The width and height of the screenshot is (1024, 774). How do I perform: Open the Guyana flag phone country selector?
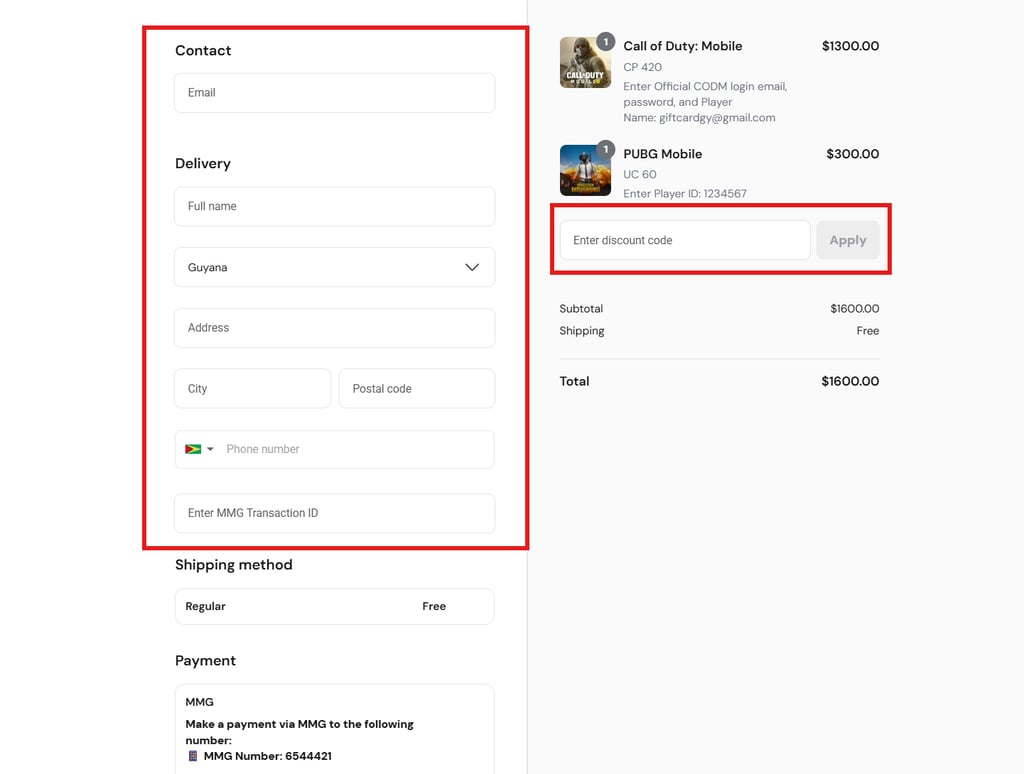click(x=199, y=450)
